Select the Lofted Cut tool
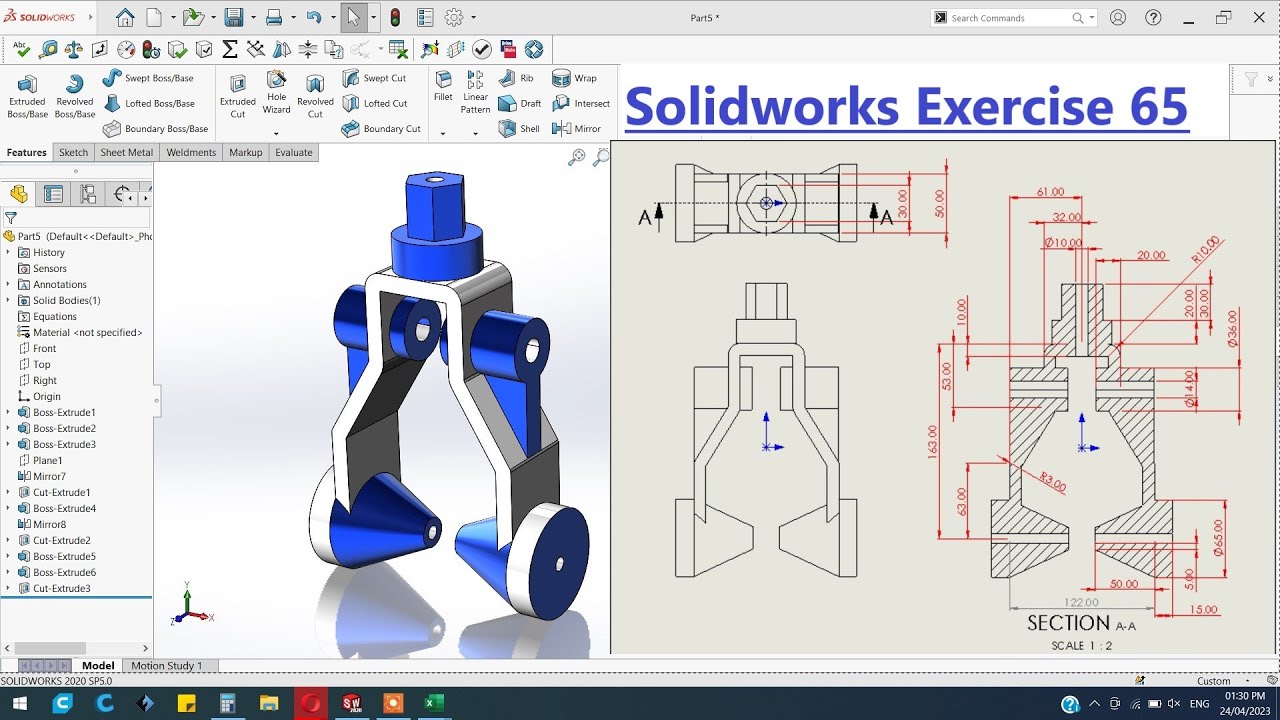1280x720 pixels. pos(375,103)
